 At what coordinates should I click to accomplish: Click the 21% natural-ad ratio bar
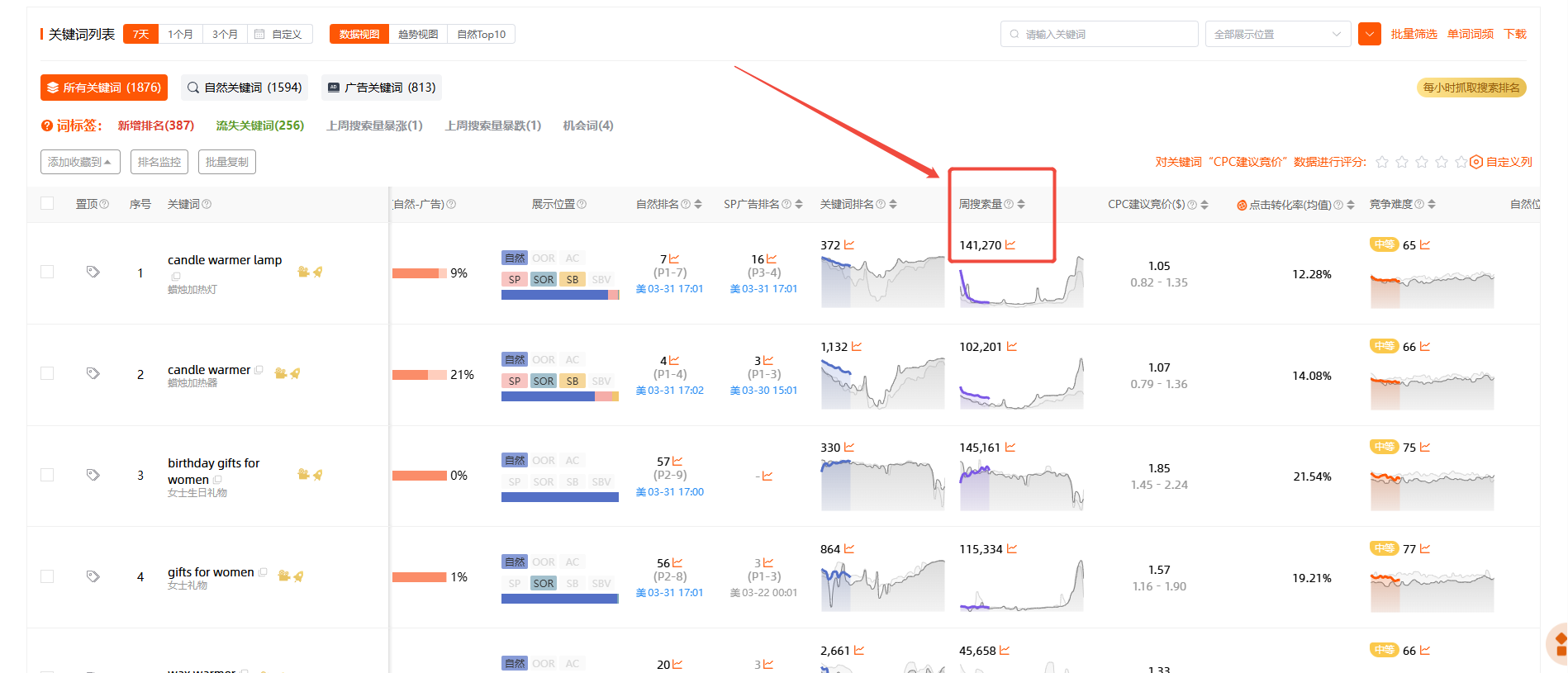point(420,375)
